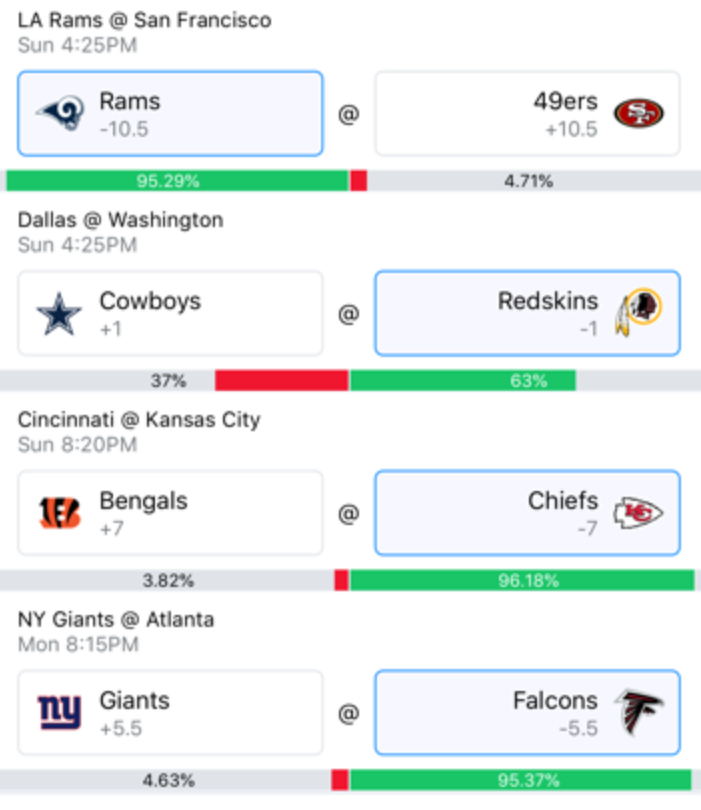Screen dimensions: 701x810
Task: Click the Redskins 63% green bar
Action: click(463, 381)
